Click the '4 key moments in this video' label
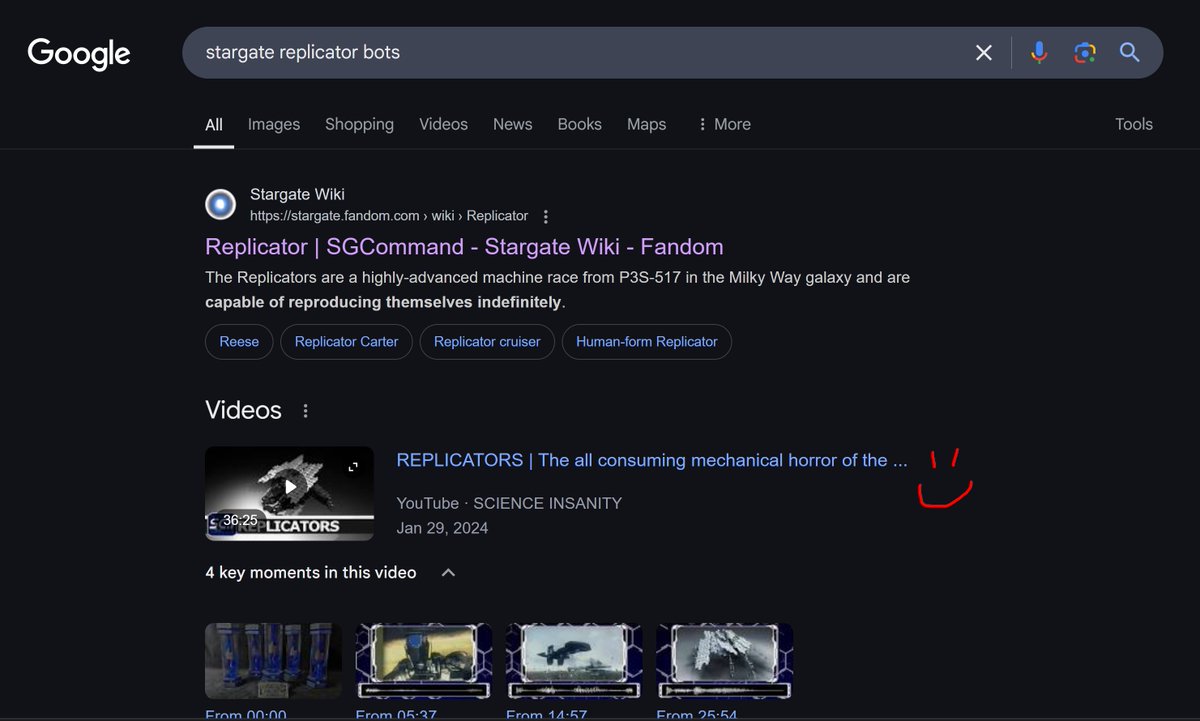Viewport: 1200px width, 721px height. coord(310,573)
